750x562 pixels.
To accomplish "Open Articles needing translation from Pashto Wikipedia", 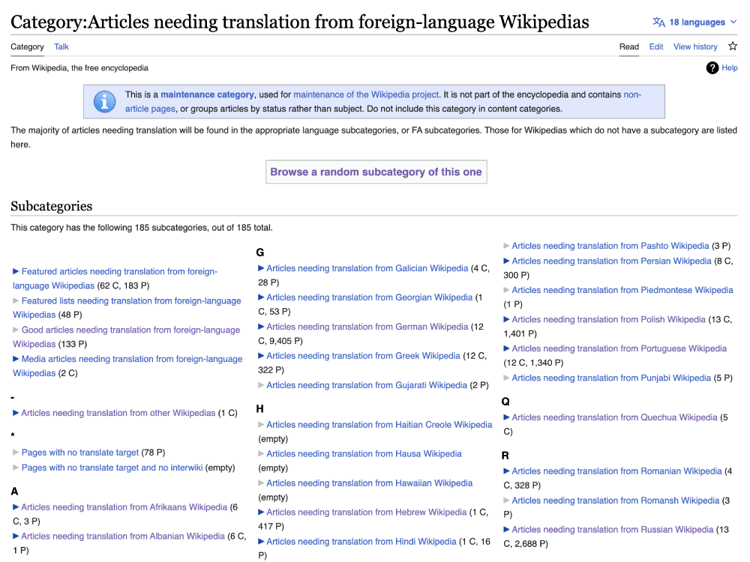I will 610,246.
